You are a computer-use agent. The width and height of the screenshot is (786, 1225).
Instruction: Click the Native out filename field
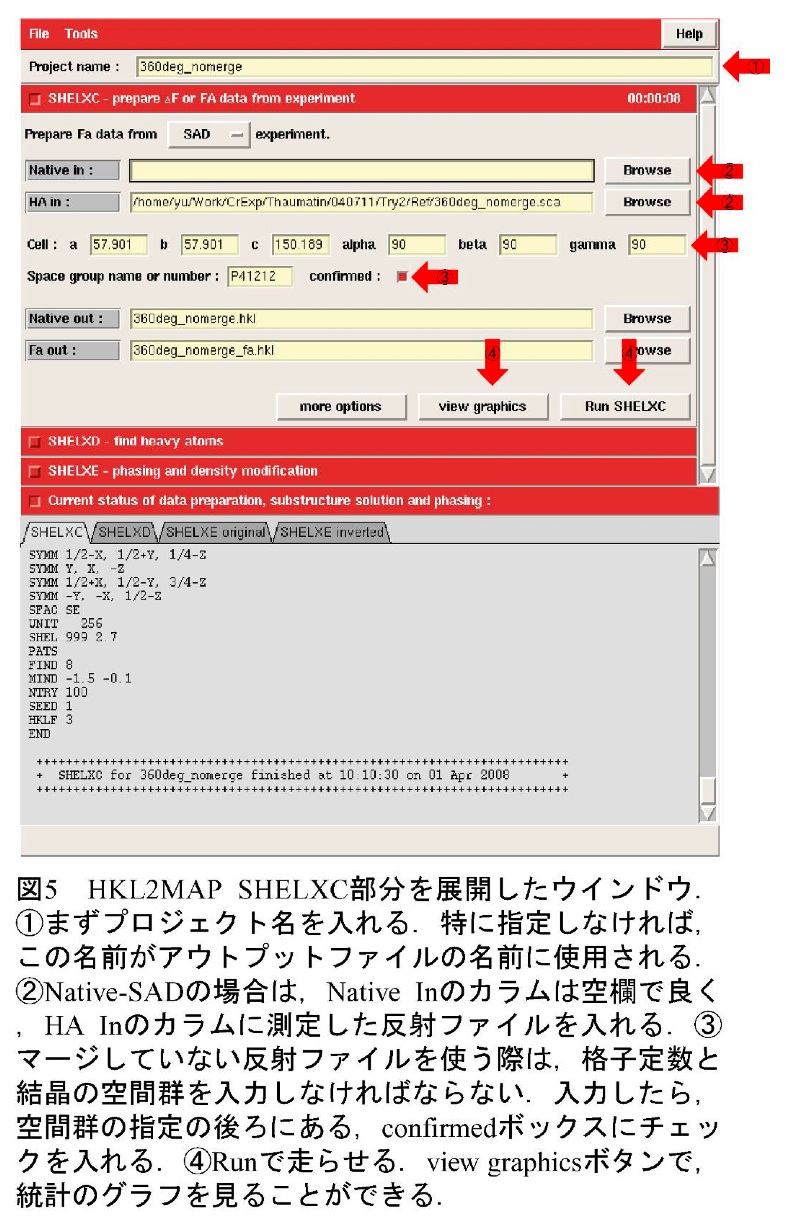(361, 319)
